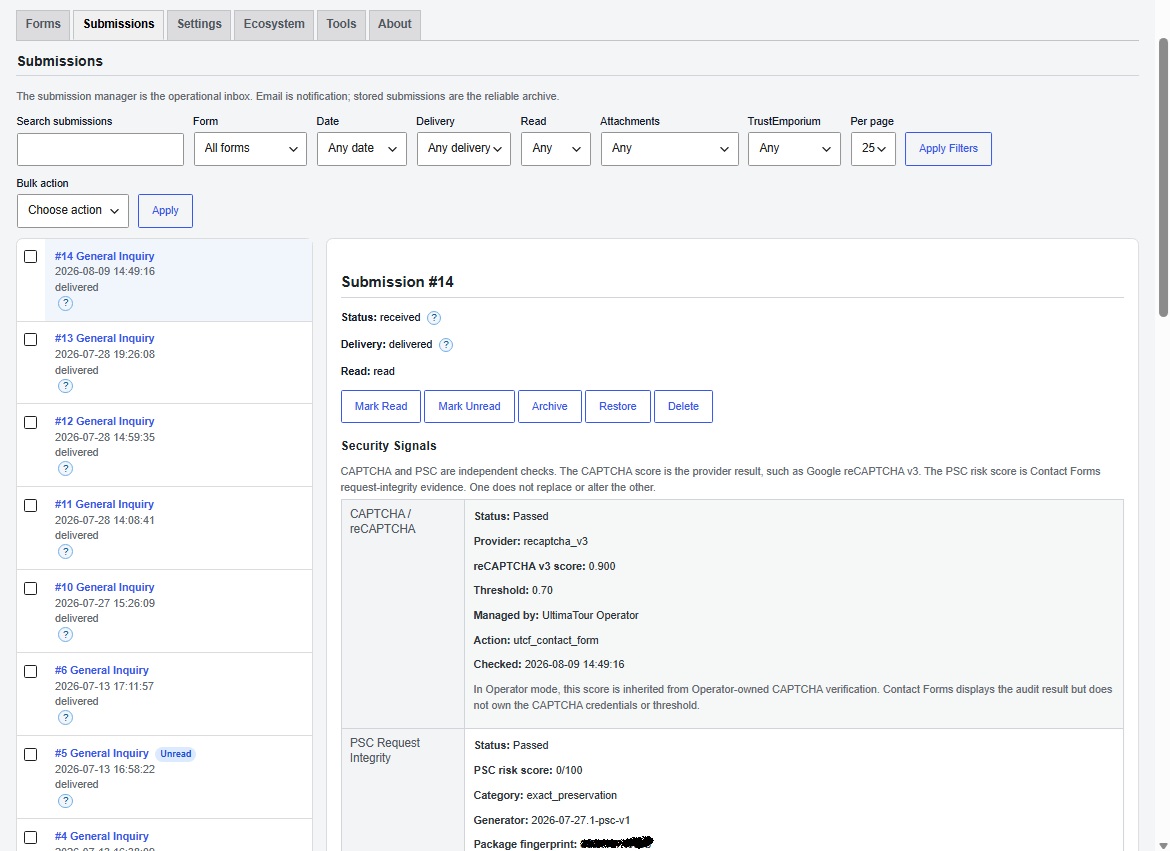The width and height of the screenshot is (1170, 851).
Task: Show help next to Delivery: delivered
Action: tap(445, 345)
